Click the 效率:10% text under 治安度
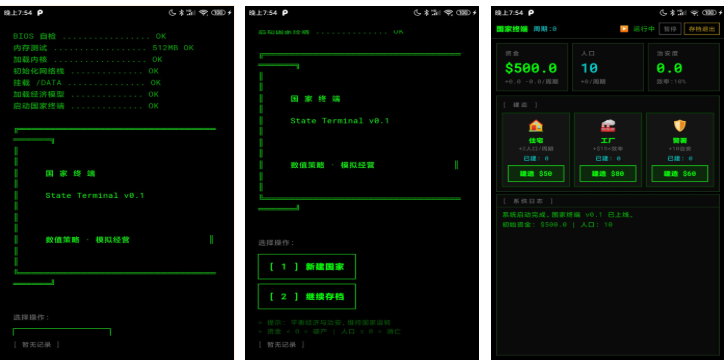724x360 pixels. (671, 82)
